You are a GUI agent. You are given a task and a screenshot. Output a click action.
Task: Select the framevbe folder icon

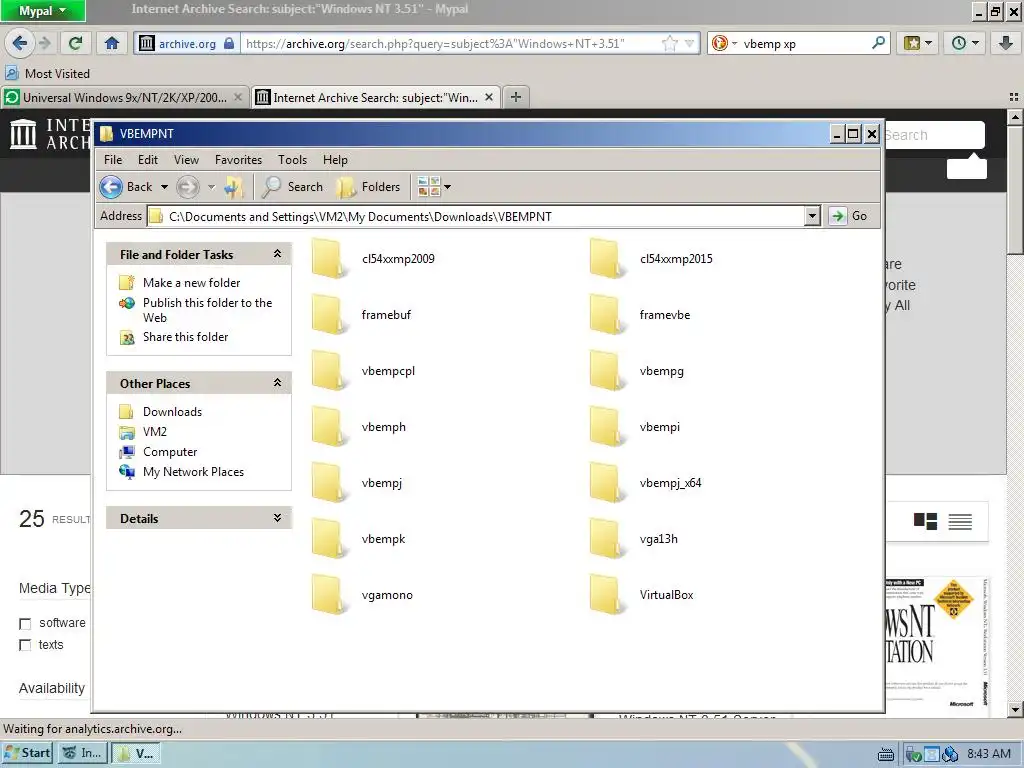click(606, 315)
